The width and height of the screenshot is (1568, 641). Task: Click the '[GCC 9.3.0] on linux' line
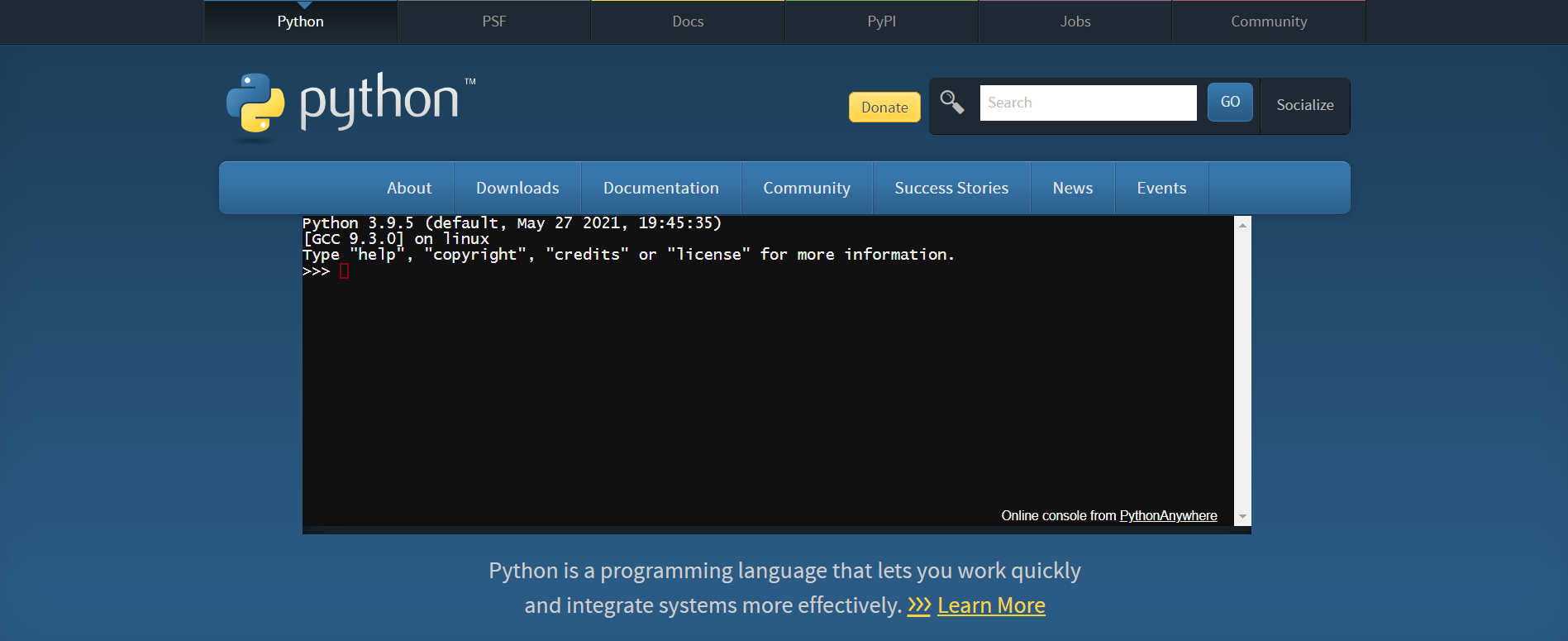(x=396, y=238)
